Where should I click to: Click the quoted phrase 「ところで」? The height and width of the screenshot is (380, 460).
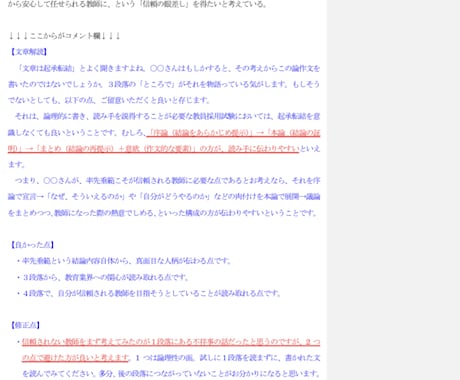pos(158,84)
